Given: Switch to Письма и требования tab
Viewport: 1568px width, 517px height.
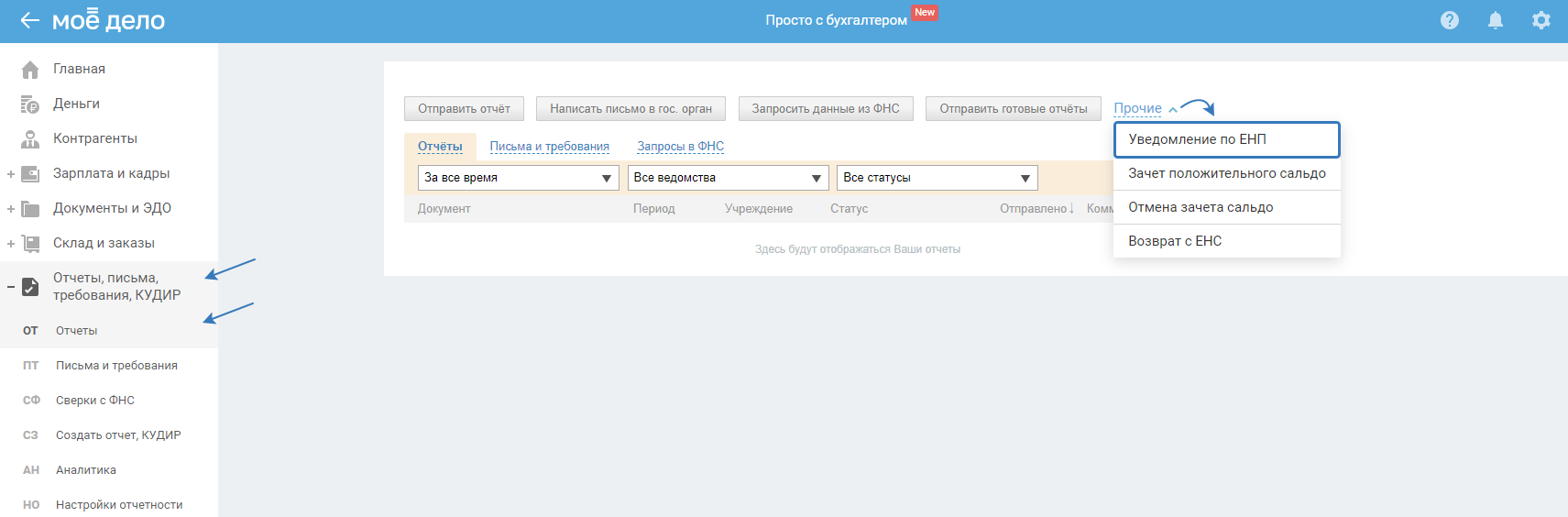Looking at the screenshot, I should coord(549,147).
